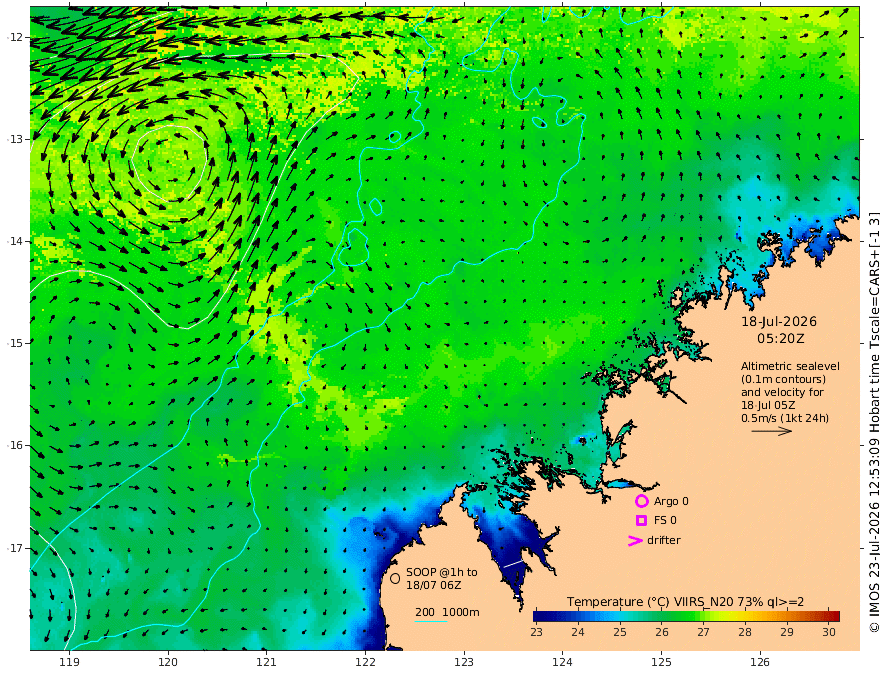This screenshot has width=880, height=680.
Task: Click the vertical IMOS copyright timestamp text
Action: [x=874, y=422]
